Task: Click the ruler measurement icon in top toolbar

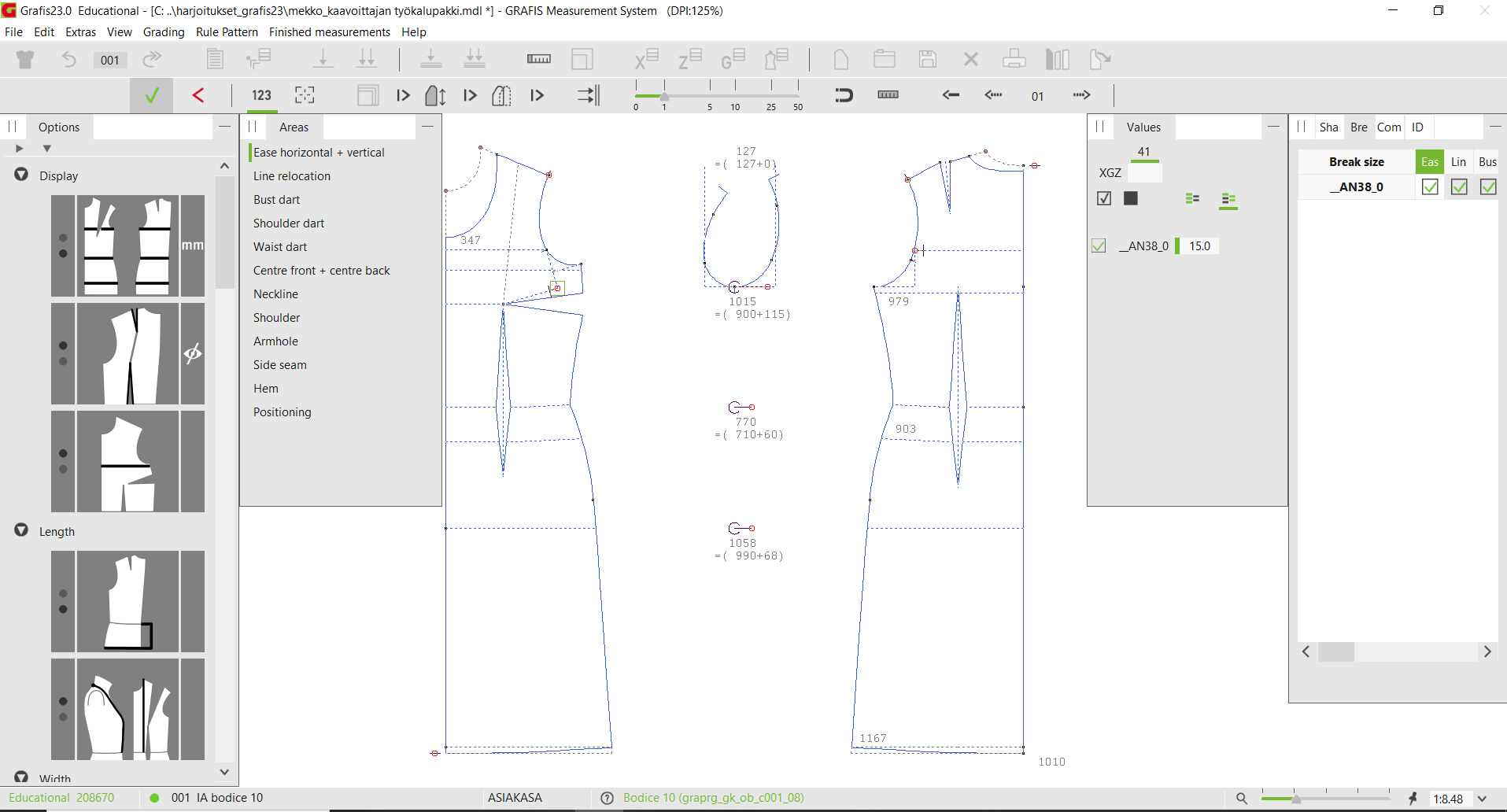Action: (x=538, y=60)
